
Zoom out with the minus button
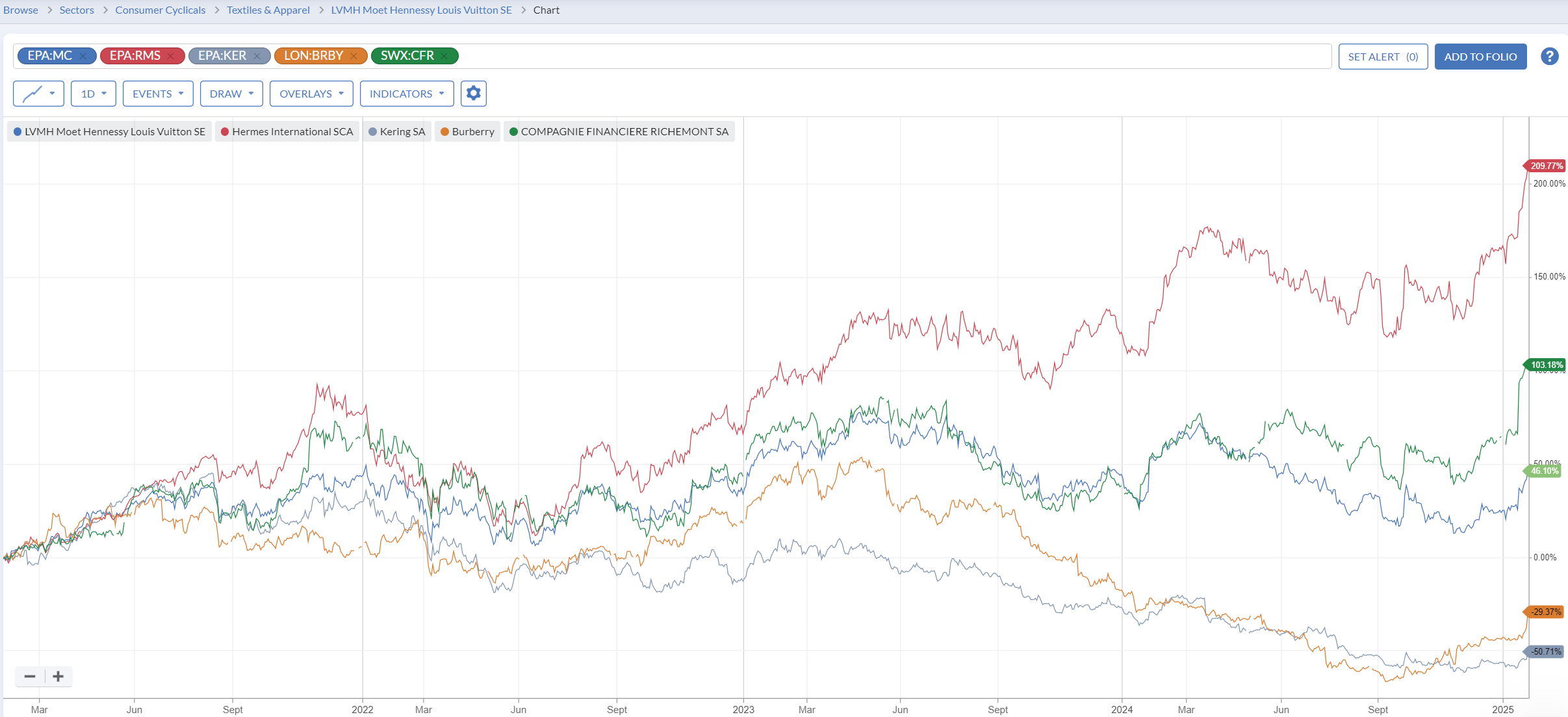click(x=30, y=677)
